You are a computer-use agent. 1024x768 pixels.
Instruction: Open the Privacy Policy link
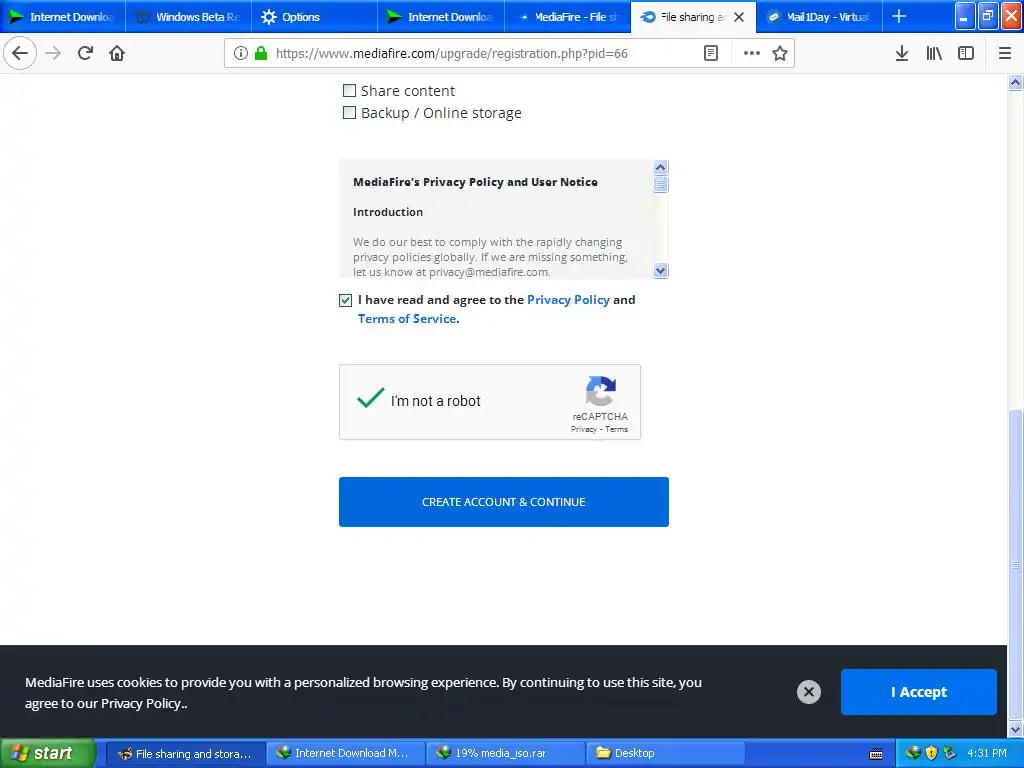(x=568, y=300)
